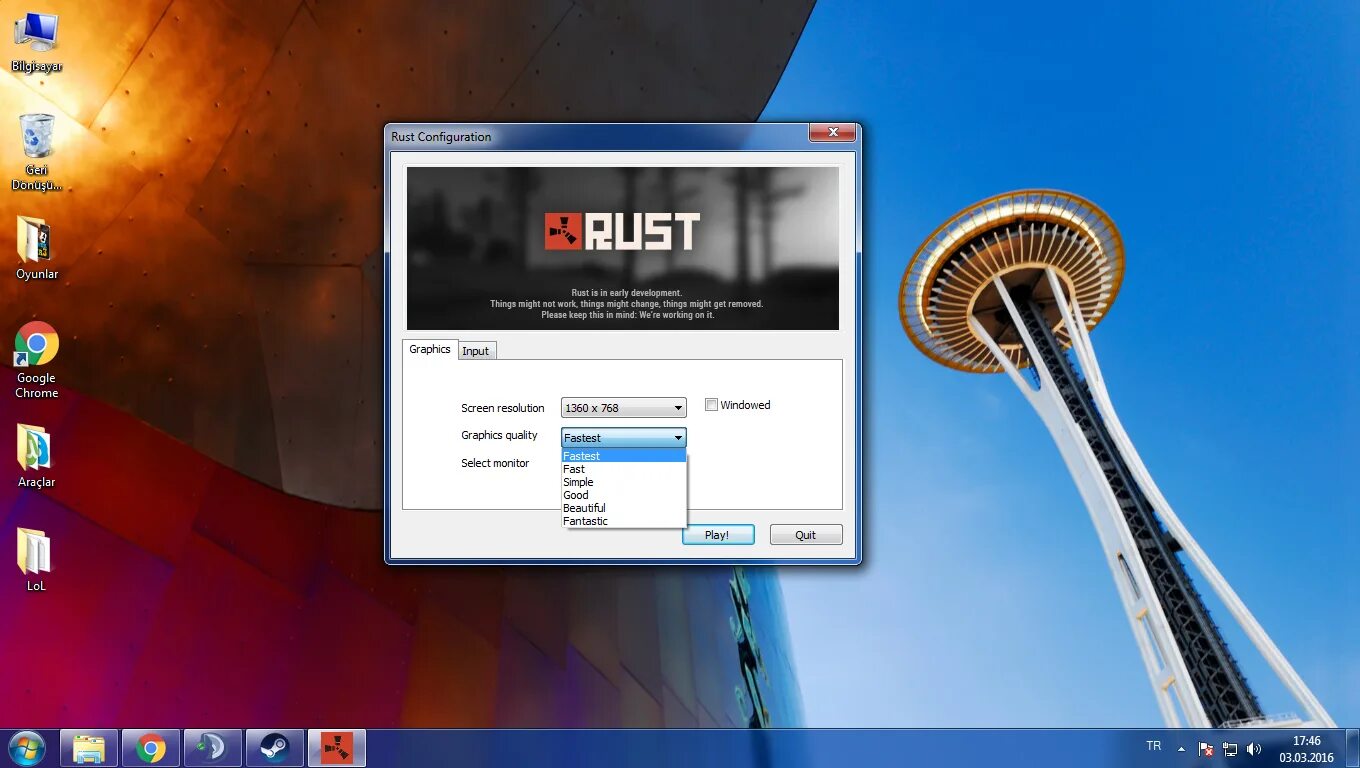This screenshot has width=1360, height=768.
Task: Open the network status tray icon
Action: click(1230, 748)
